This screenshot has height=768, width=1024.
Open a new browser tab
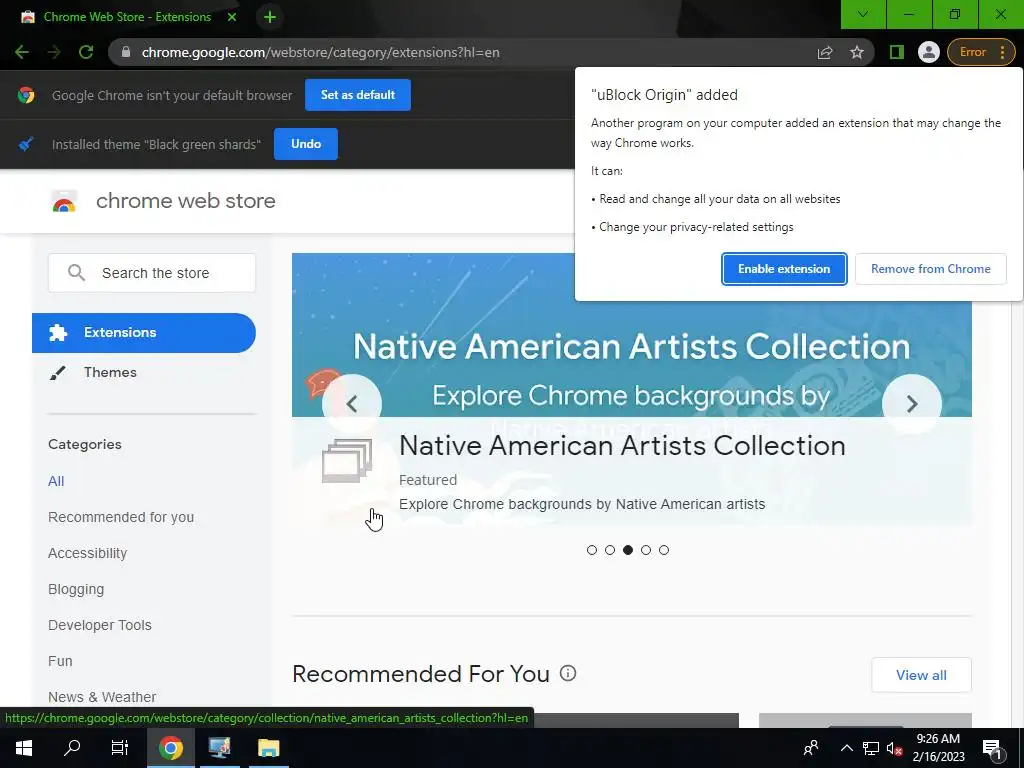tap(270, 17)
